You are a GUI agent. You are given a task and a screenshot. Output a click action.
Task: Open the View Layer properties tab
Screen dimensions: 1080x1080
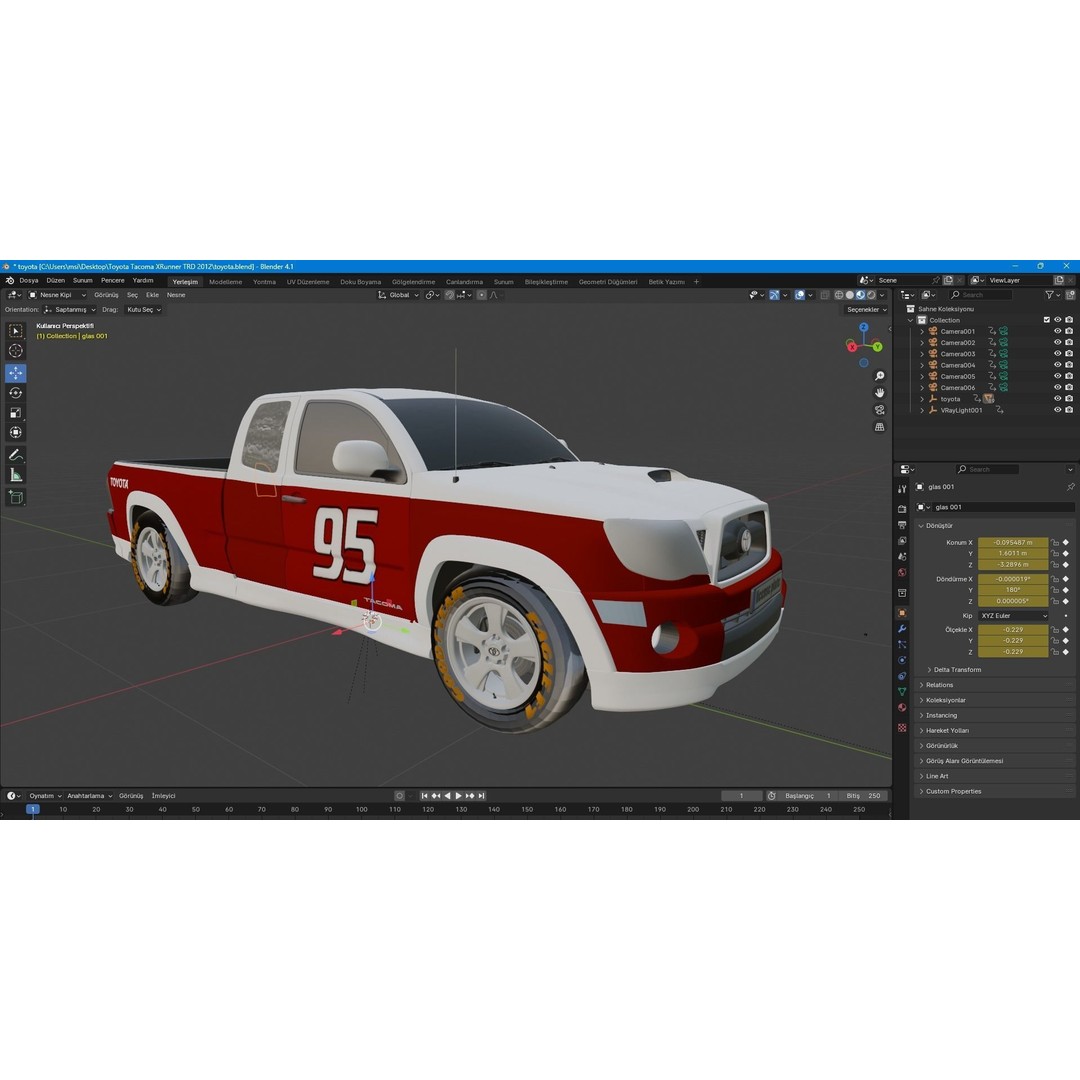point(902,541)
